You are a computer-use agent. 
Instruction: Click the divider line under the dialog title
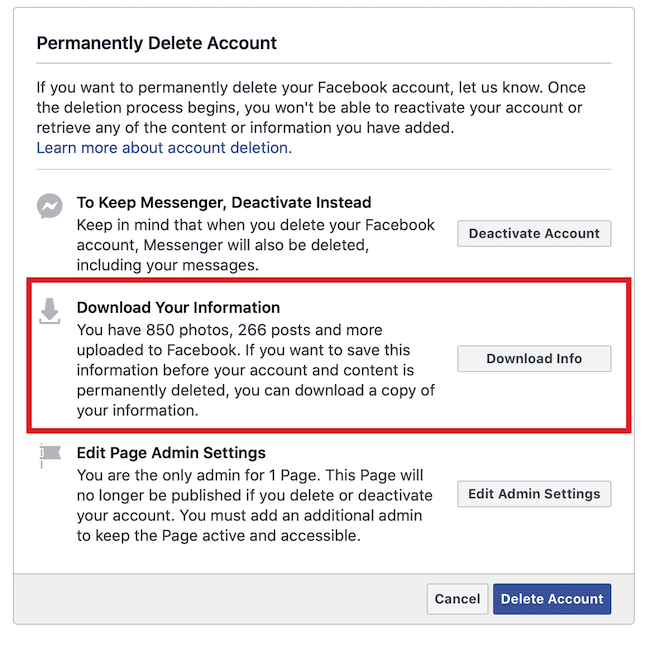coord(324,63)
